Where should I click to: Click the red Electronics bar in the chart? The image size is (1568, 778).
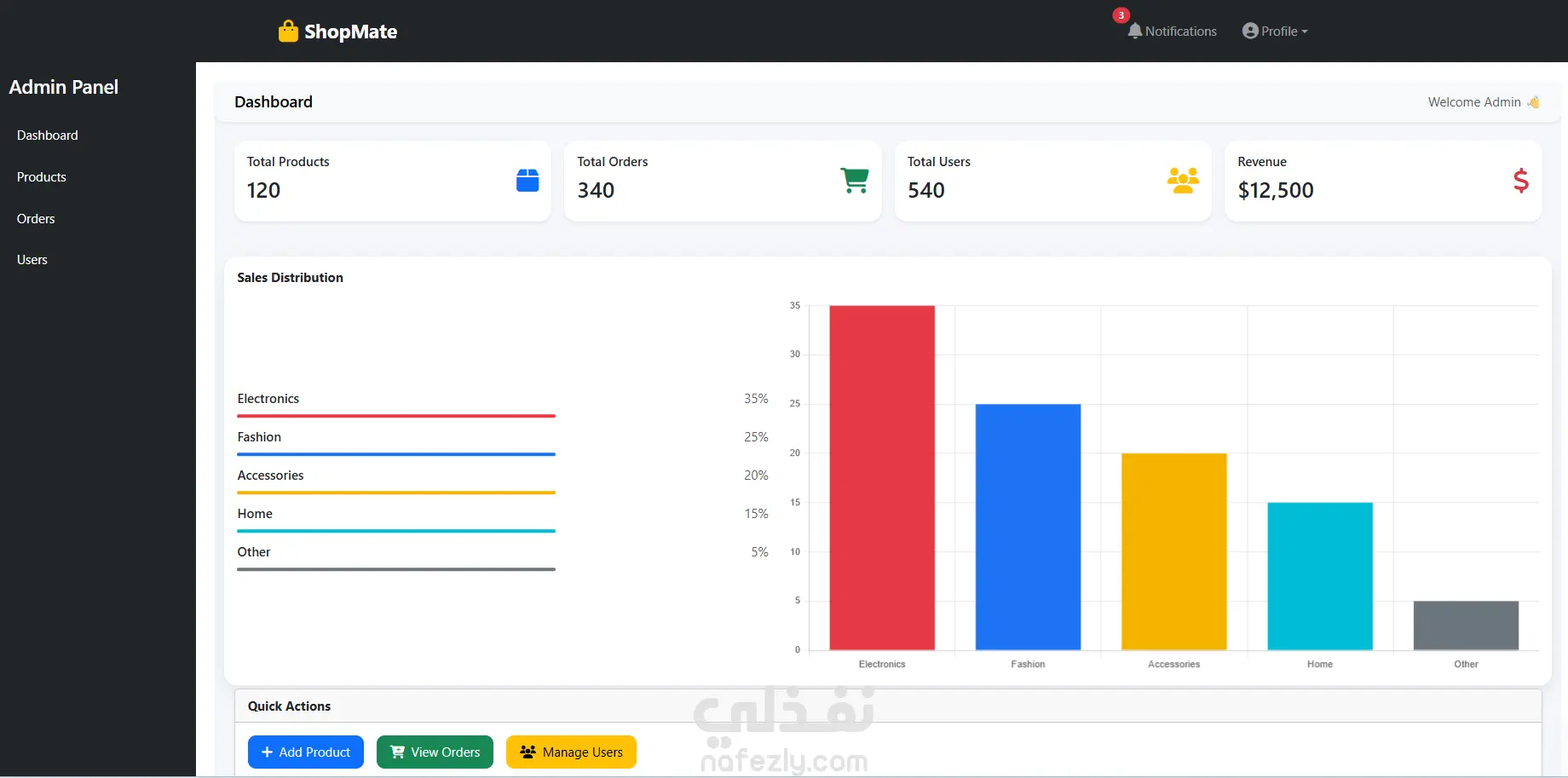[x=882, y=478]
